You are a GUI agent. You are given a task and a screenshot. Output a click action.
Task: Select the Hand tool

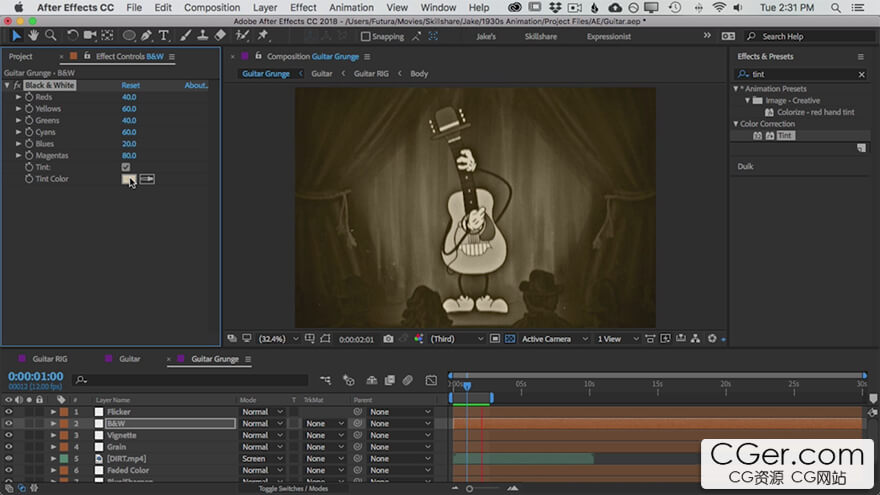tap(31, 36)
